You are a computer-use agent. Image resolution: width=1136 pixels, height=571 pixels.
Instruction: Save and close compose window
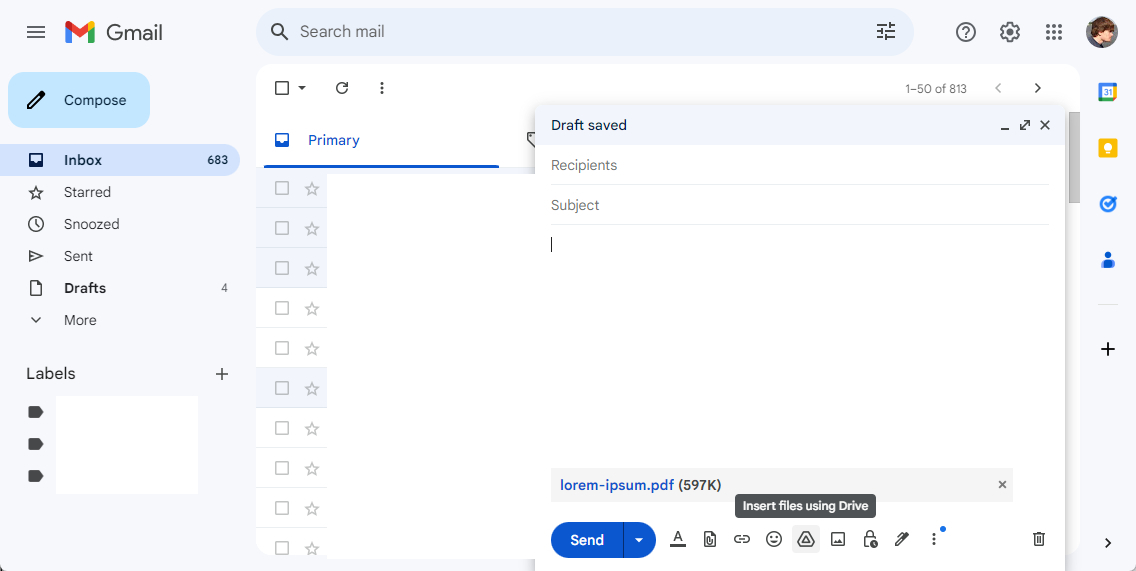(1045, 125)
